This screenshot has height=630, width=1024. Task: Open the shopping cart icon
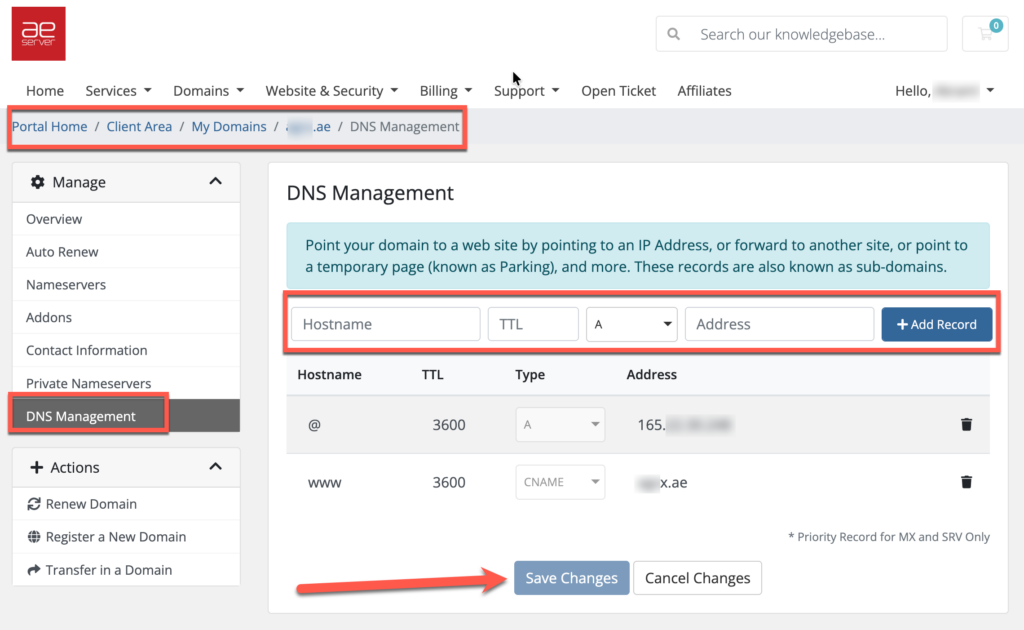(985, 34)
